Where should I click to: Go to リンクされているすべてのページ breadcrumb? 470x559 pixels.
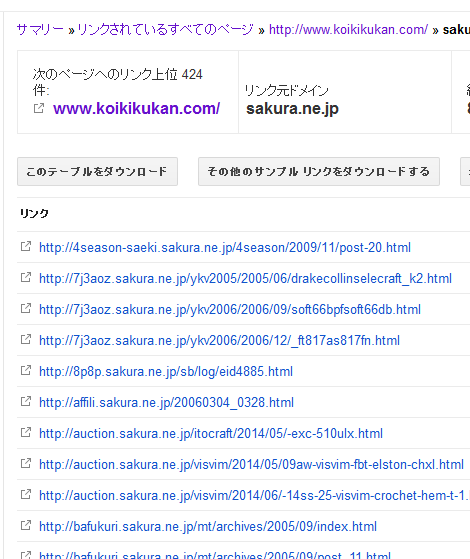point(165,30)
